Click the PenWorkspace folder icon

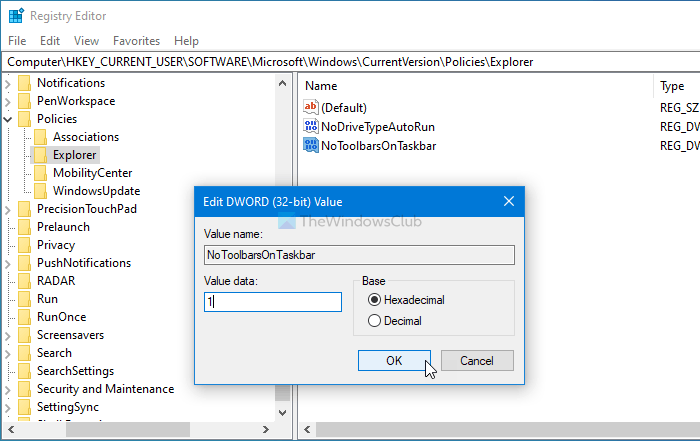(x=25, y=101)
